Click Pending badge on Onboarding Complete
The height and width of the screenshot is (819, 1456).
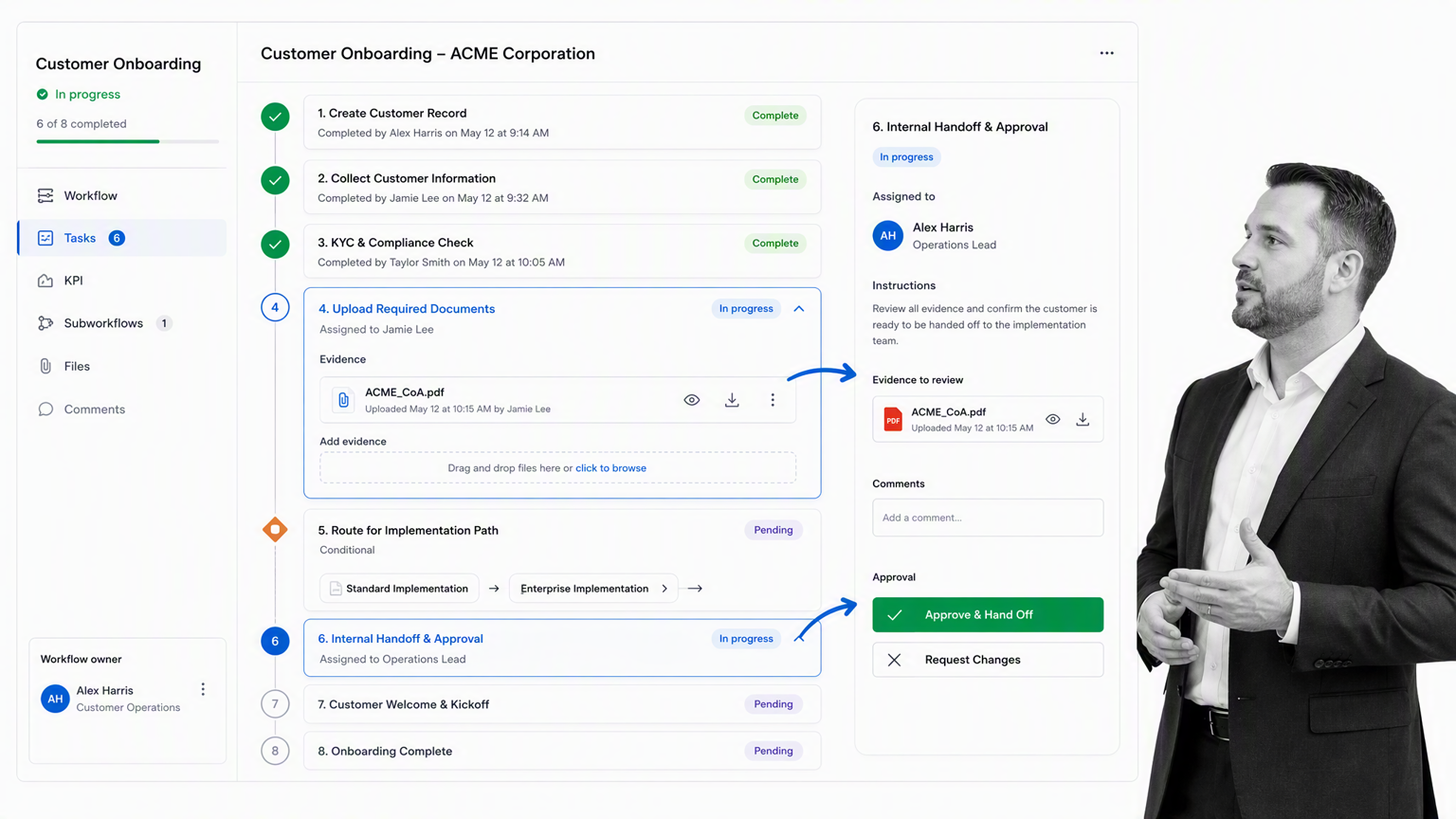[x=773, y=751]
